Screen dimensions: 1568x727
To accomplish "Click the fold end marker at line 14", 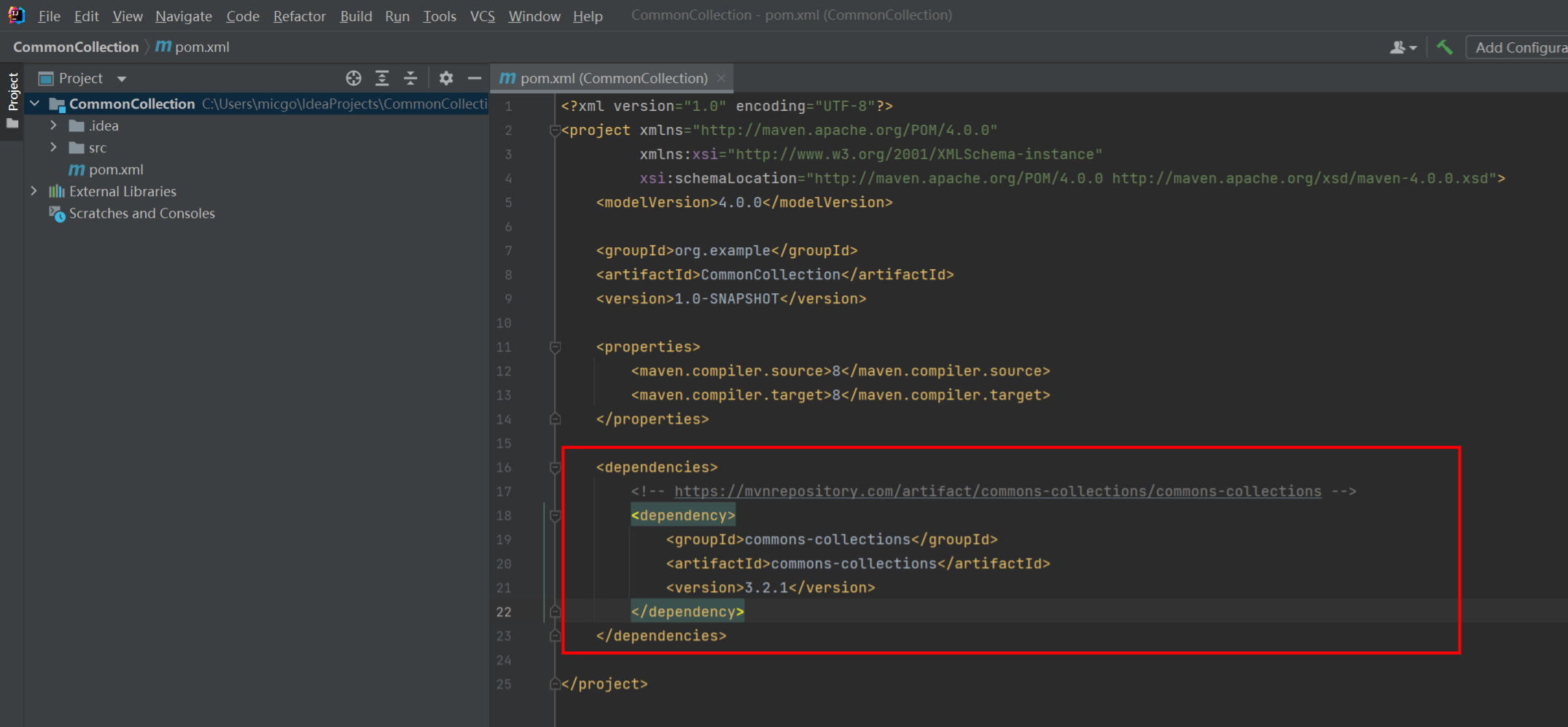I will click(x=555, y=419).
